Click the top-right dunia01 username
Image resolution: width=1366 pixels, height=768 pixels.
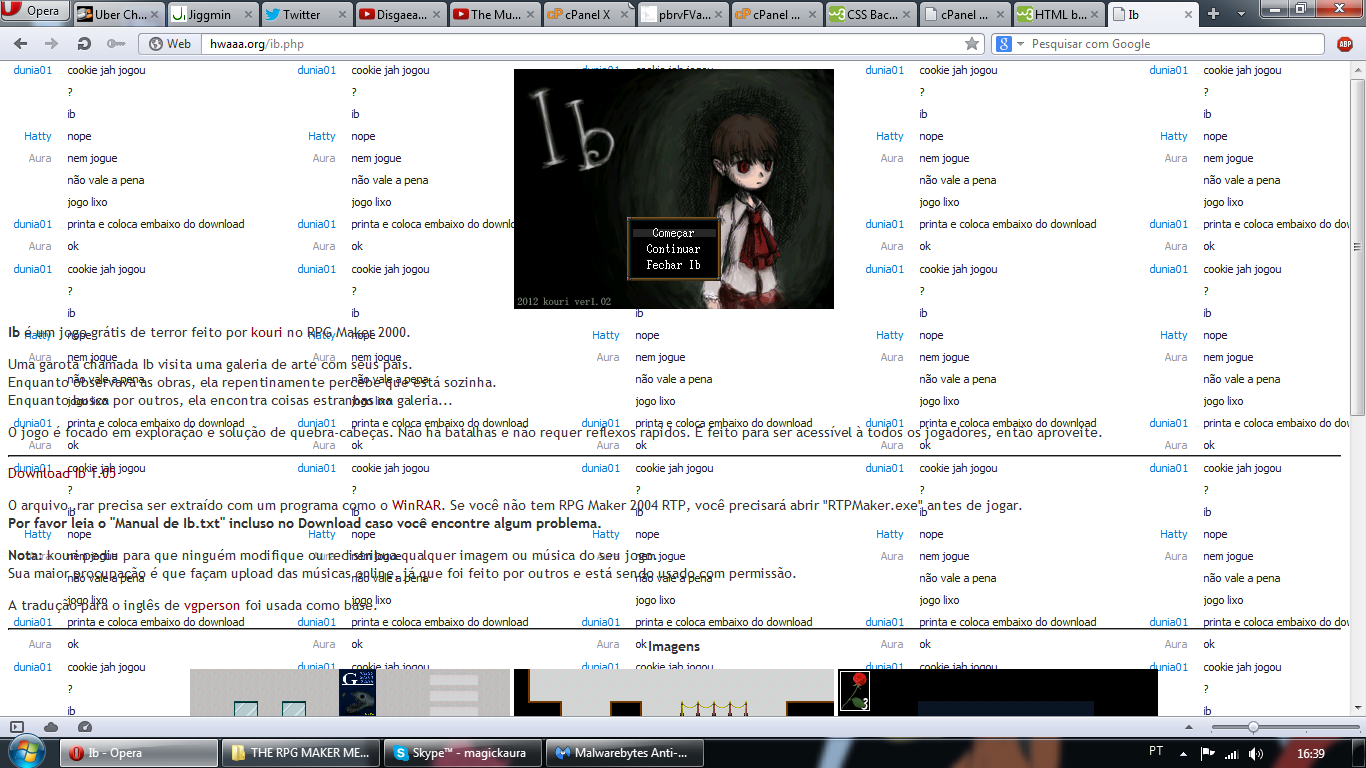point(1169,70)
